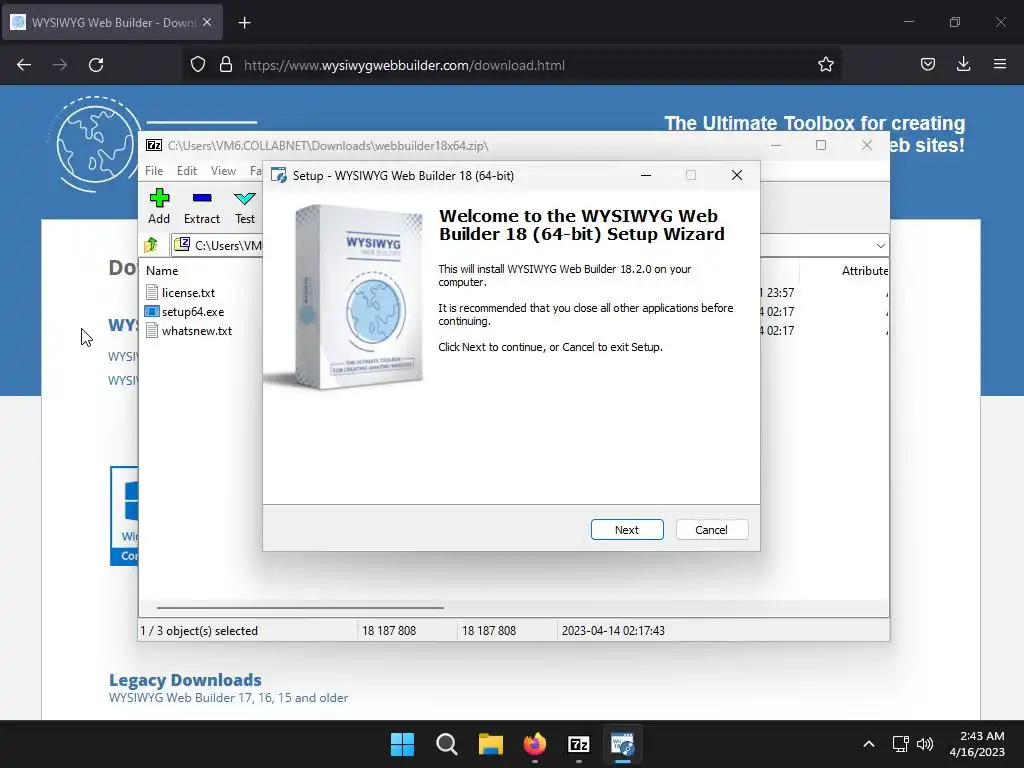1024x768 pixels.
Task: Open the Firefox Downloads panel
Action: click(x=963, y=64)
